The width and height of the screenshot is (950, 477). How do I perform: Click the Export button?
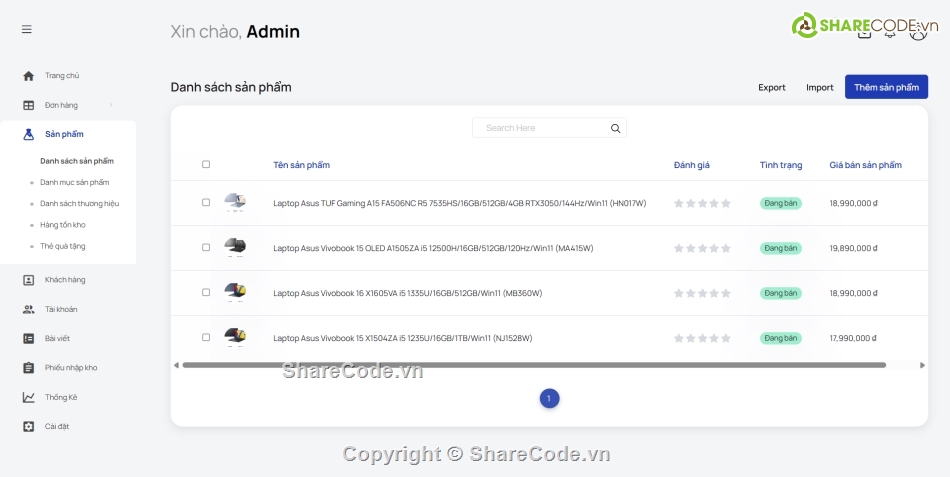point(772,87)
